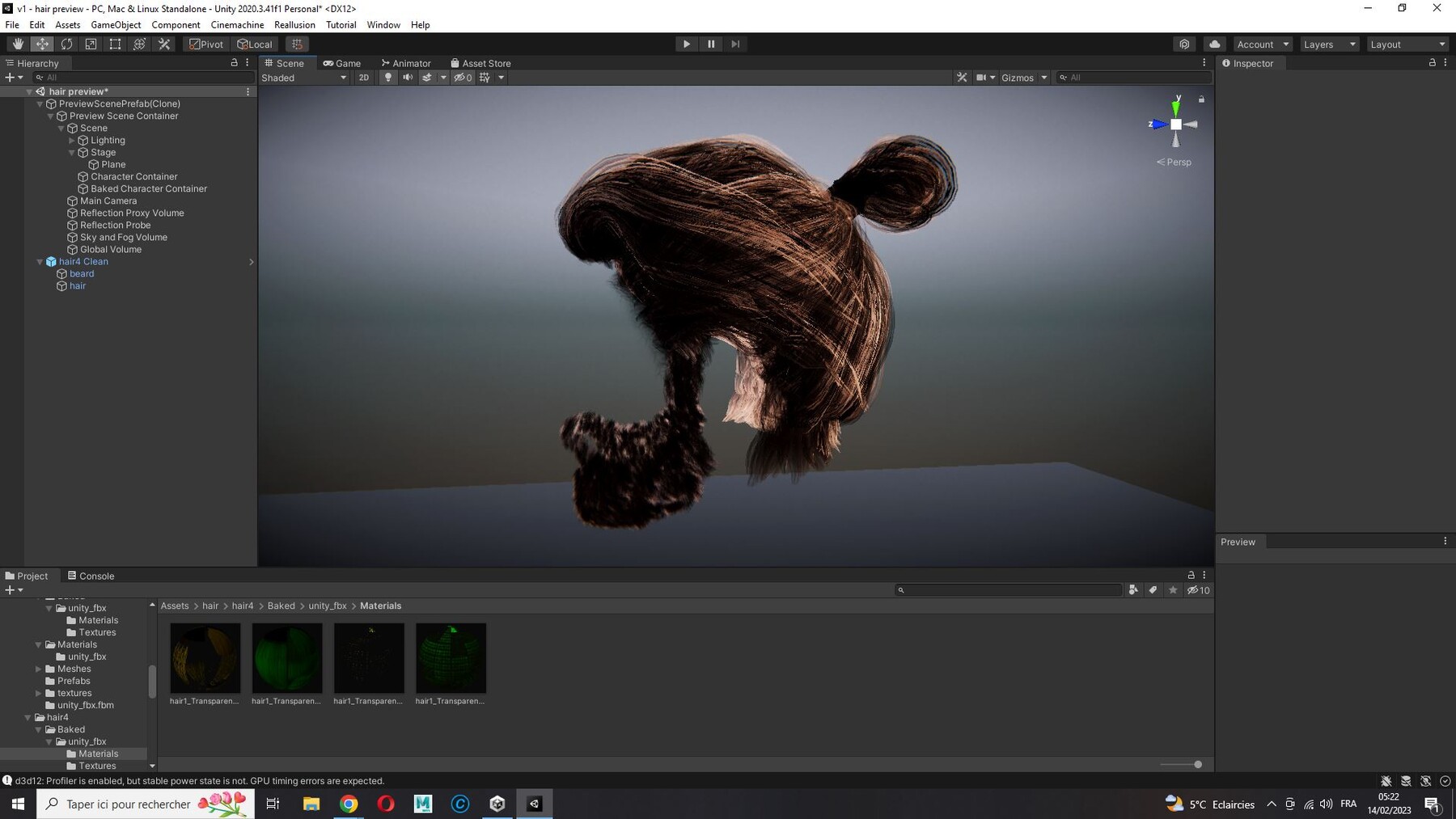Open the cloud services icon

click(x=1214, y=44)
